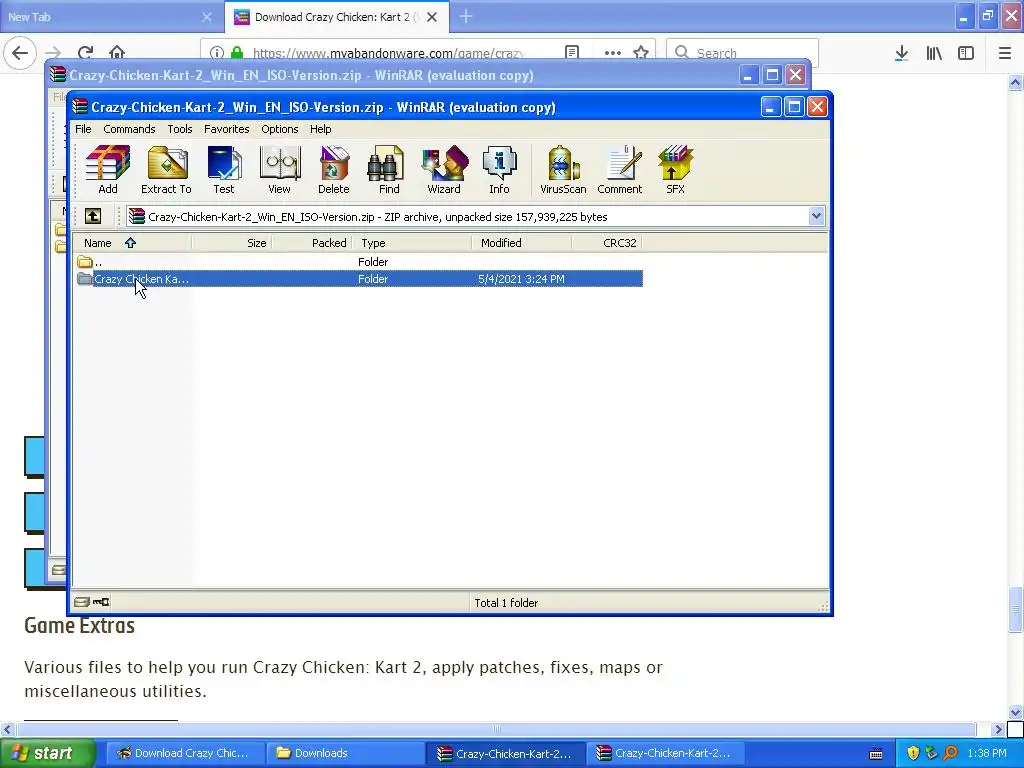Toggle Firefox sidebar icon

click(966, 53)
